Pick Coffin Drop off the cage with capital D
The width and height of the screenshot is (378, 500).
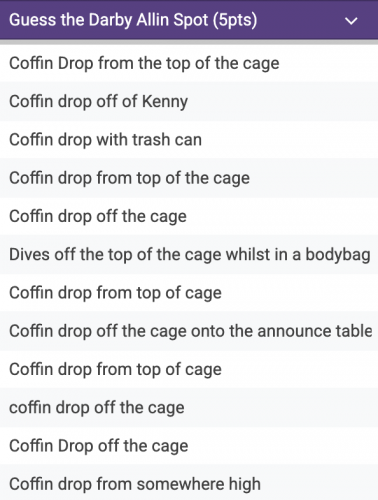[x=189, y=446]
